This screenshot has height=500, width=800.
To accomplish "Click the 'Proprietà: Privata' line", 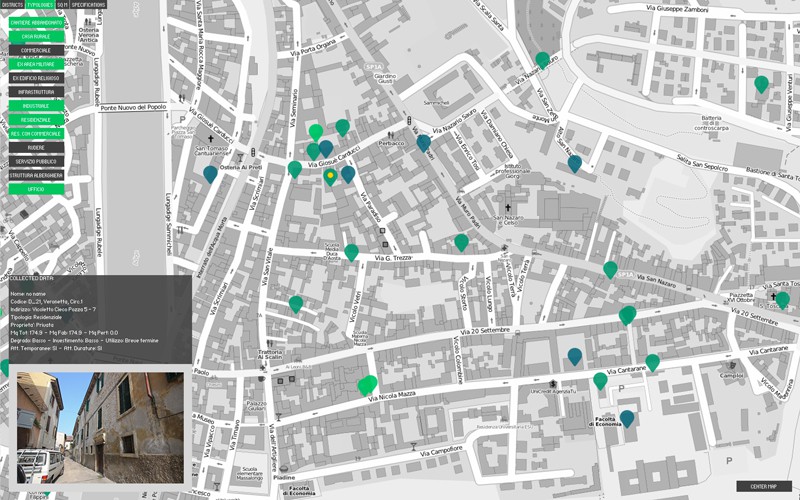I will (x=32, y=325).
